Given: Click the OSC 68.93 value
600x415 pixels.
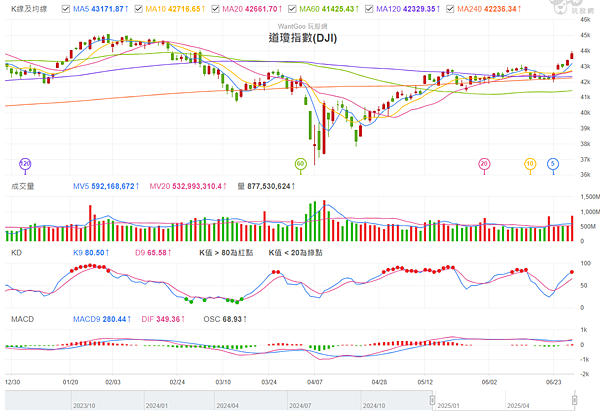Looking at the screenshot, I should 225,319.
